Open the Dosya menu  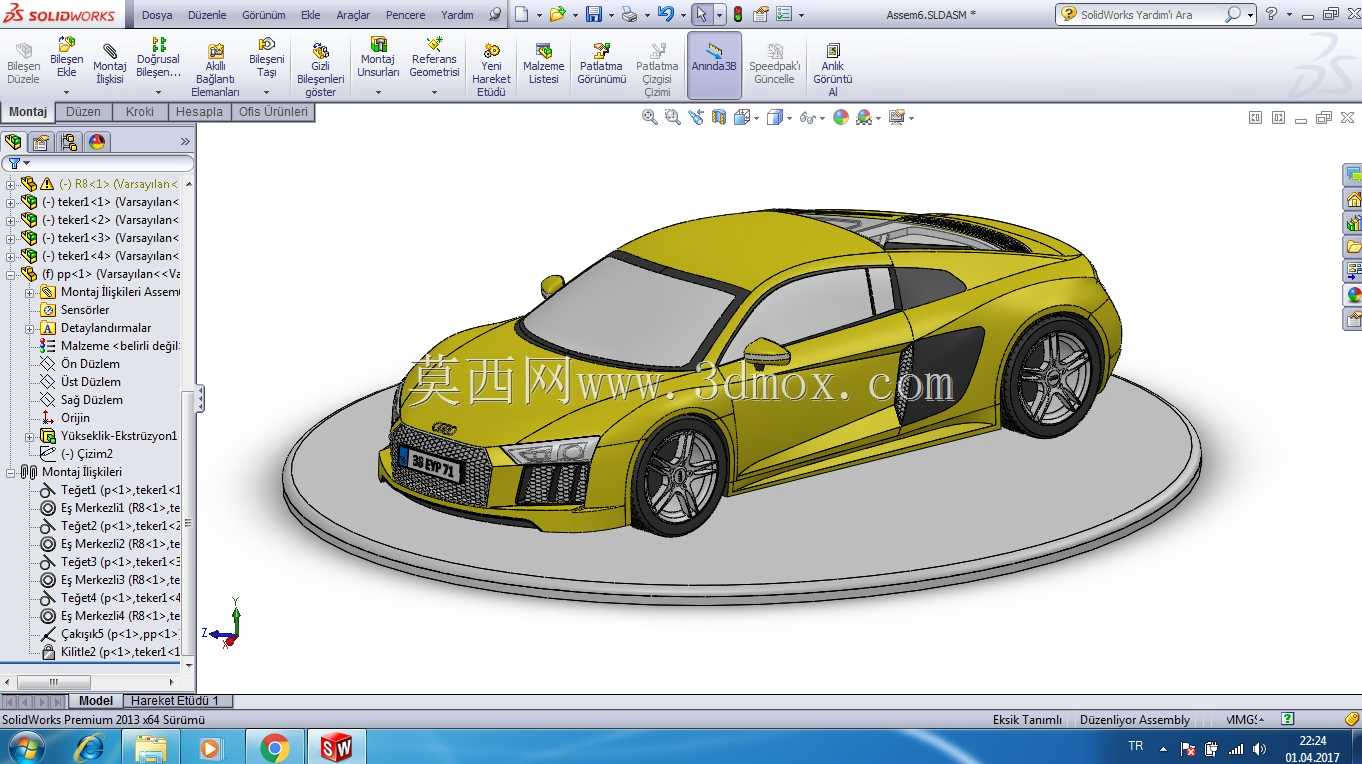coord(157,15)
